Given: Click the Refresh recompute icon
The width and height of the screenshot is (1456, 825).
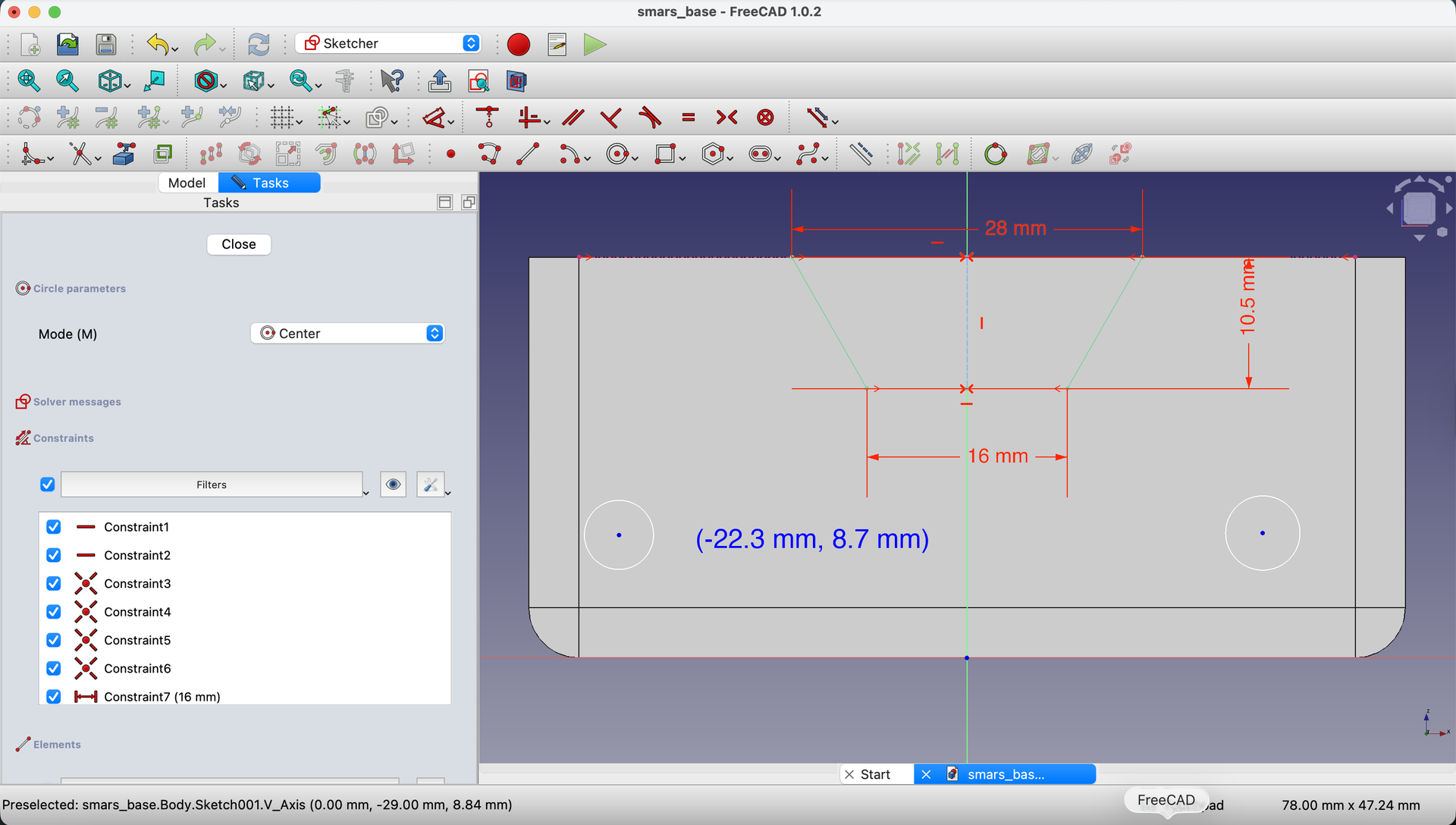Looking at the screenshot, I should tap(259, 44).
